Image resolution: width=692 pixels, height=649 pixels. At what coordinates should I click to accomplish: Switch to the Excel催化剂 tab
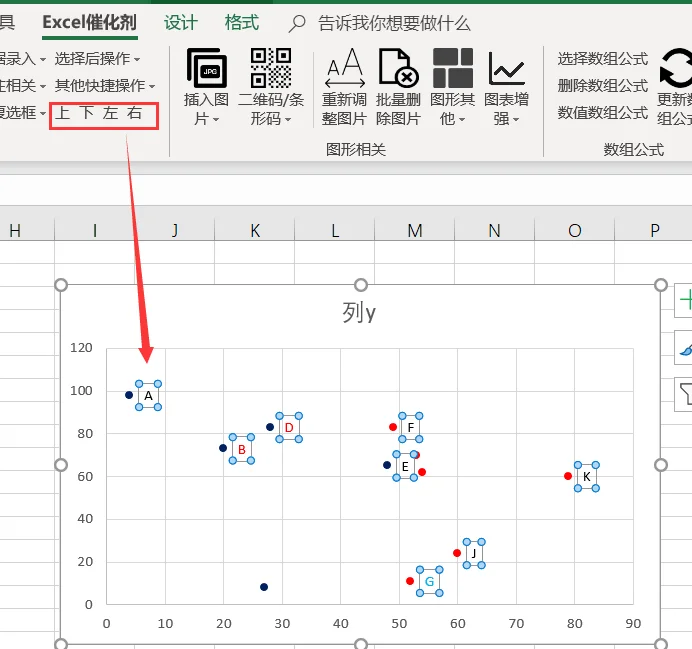click(x=90, y=23)
